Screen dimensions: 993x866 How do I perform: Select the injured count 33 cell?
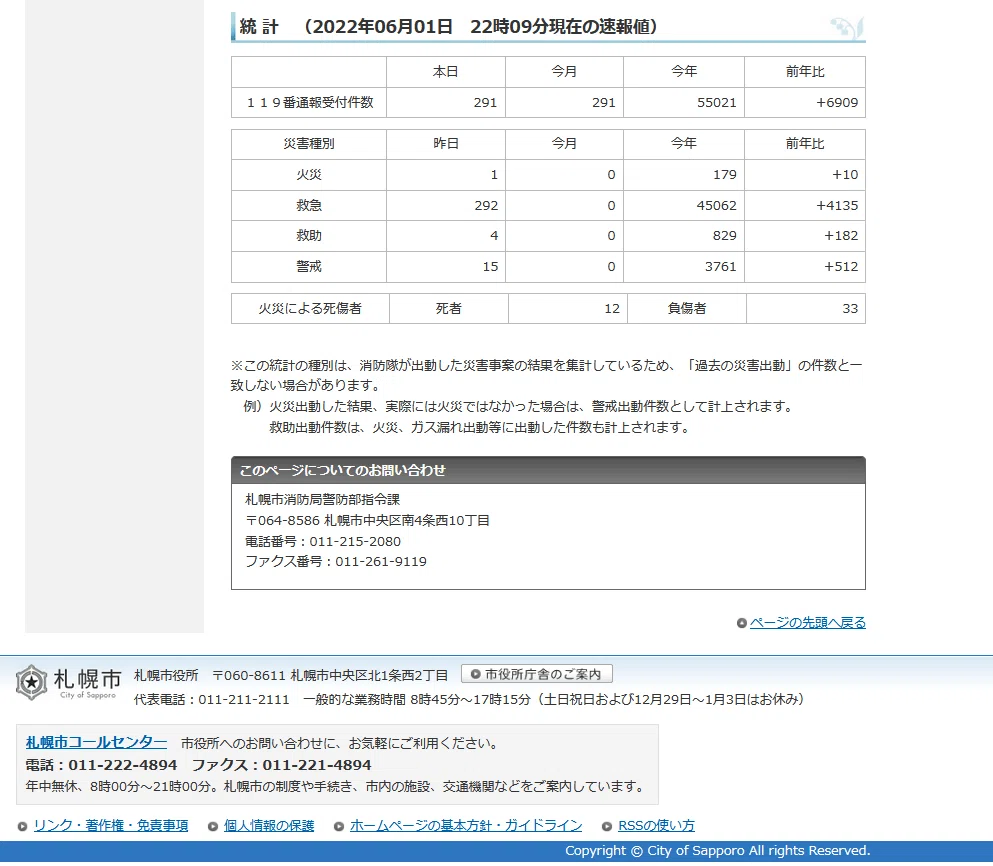click(x=806, y=309)
